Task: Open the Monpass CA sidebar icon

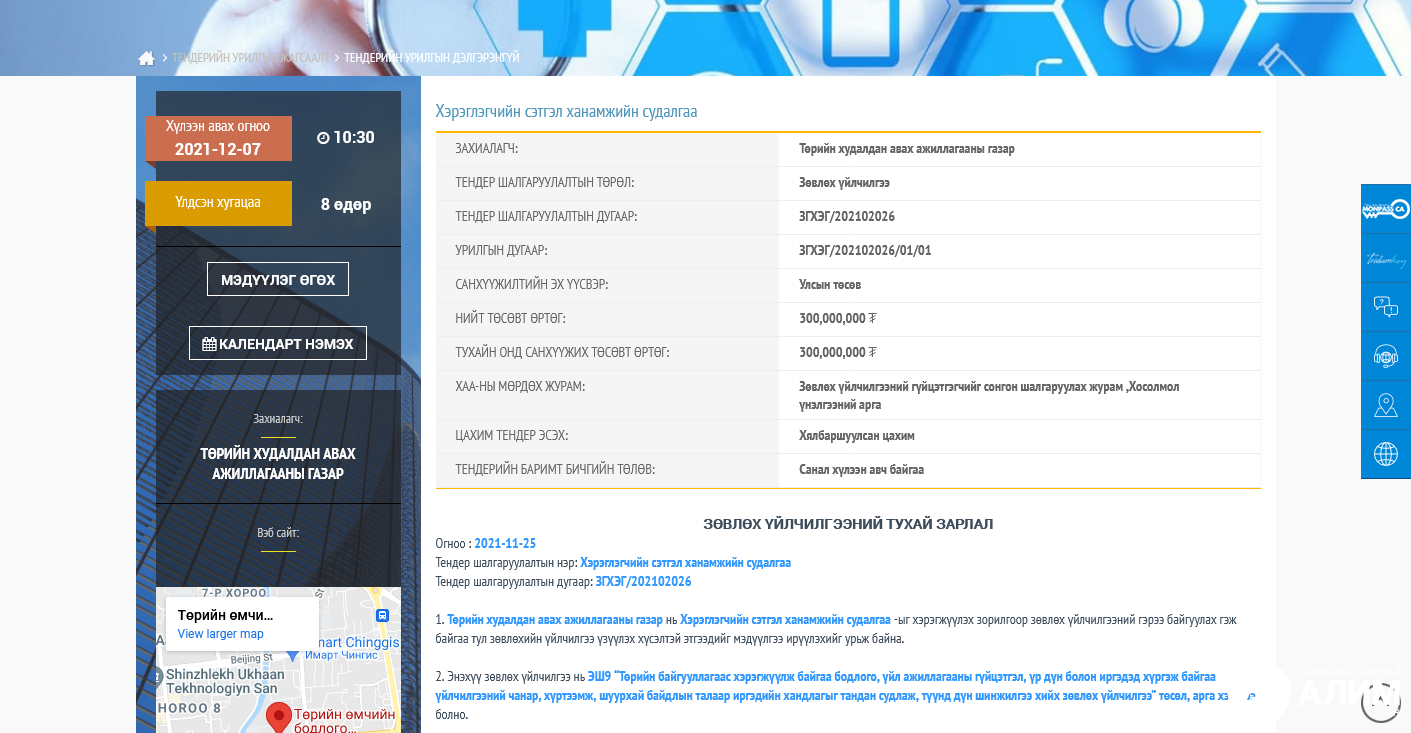Action: 1385,209
